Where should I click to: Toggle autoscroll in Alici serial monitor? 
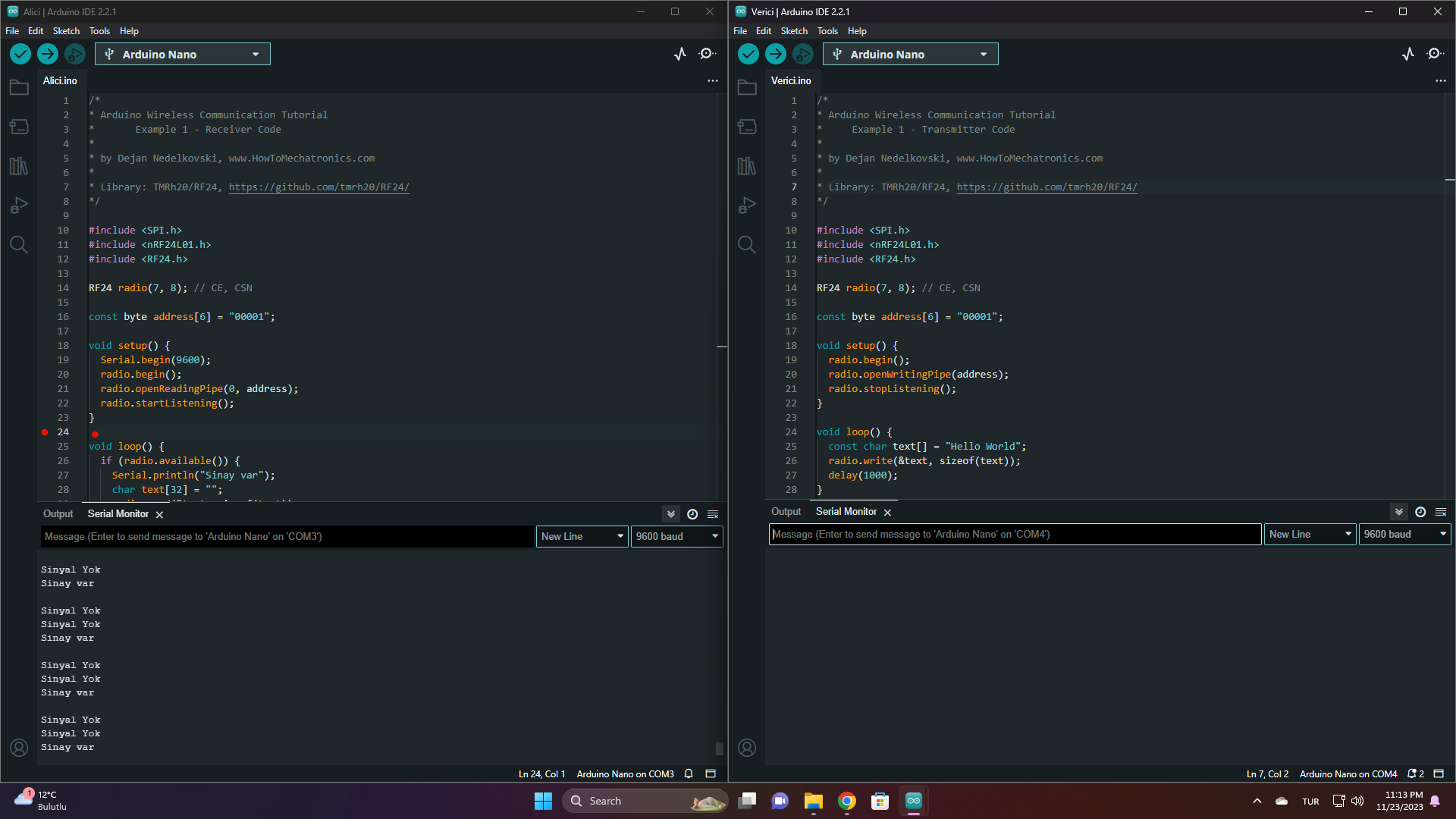tap(671, 514)
